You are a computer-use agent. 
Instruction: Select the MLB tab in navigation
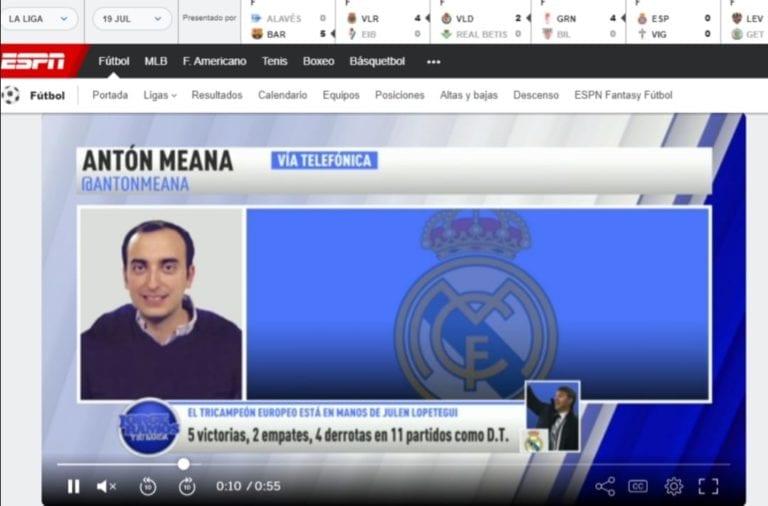(156, 61)
